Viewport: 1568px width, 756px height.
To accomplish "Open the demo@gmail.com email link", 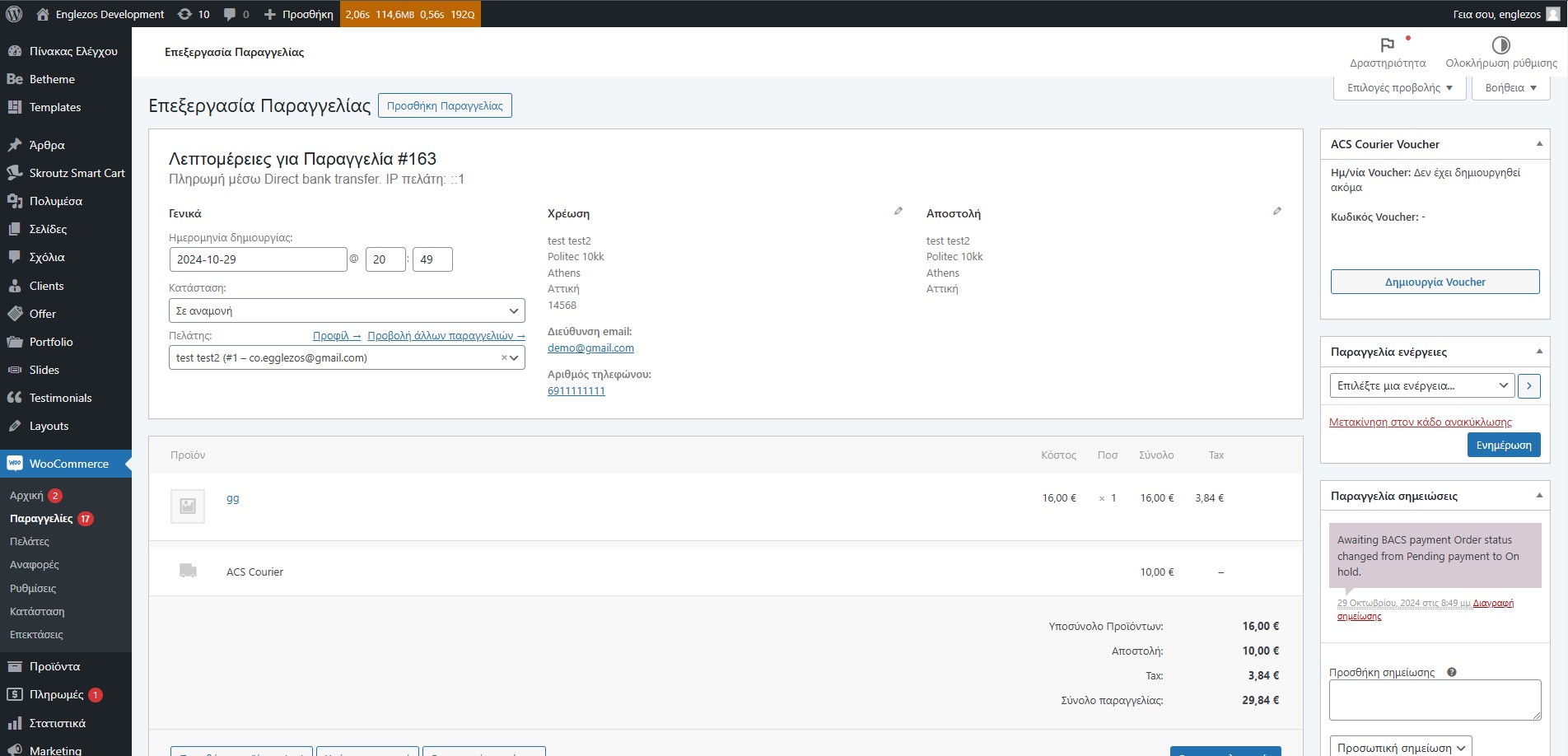I will tap(590, 348).
